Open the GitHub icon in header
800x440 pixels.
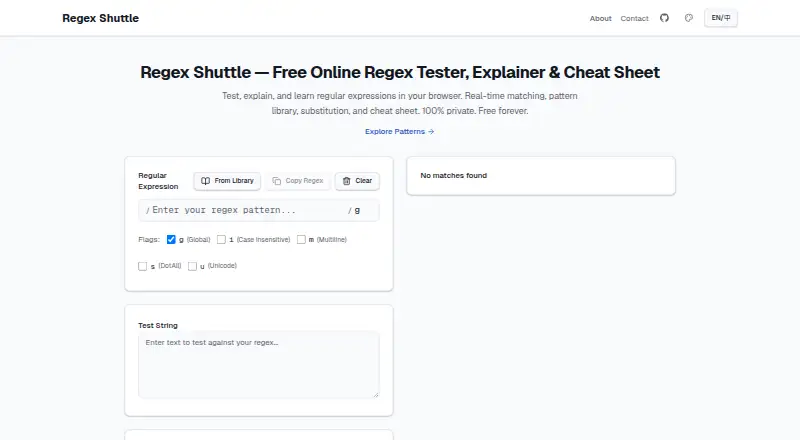pyautogui.click(x=664, y=18)
